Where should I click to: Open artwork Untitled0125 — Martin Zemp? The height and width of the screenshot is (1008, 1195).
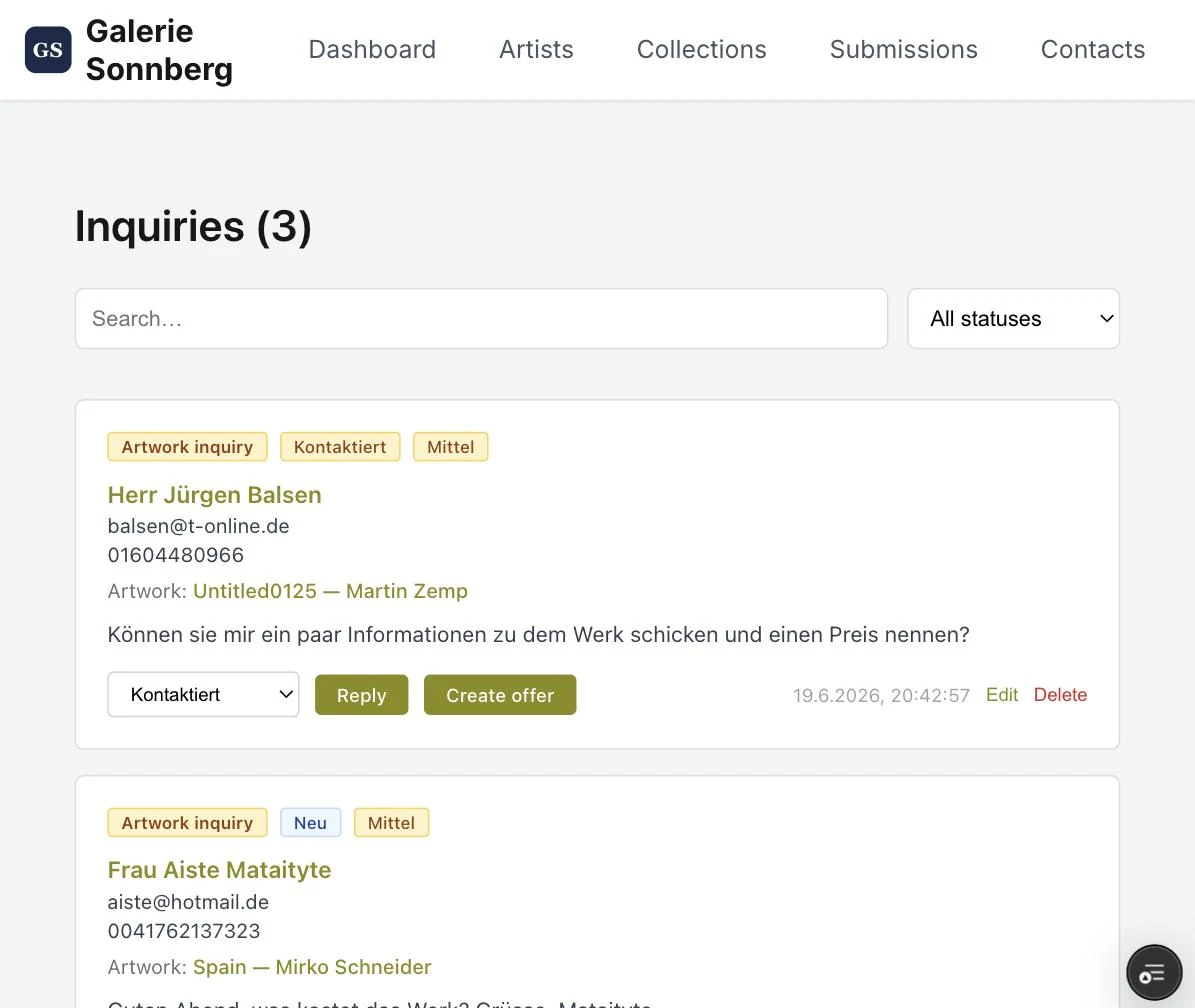[x=330, y=591]
